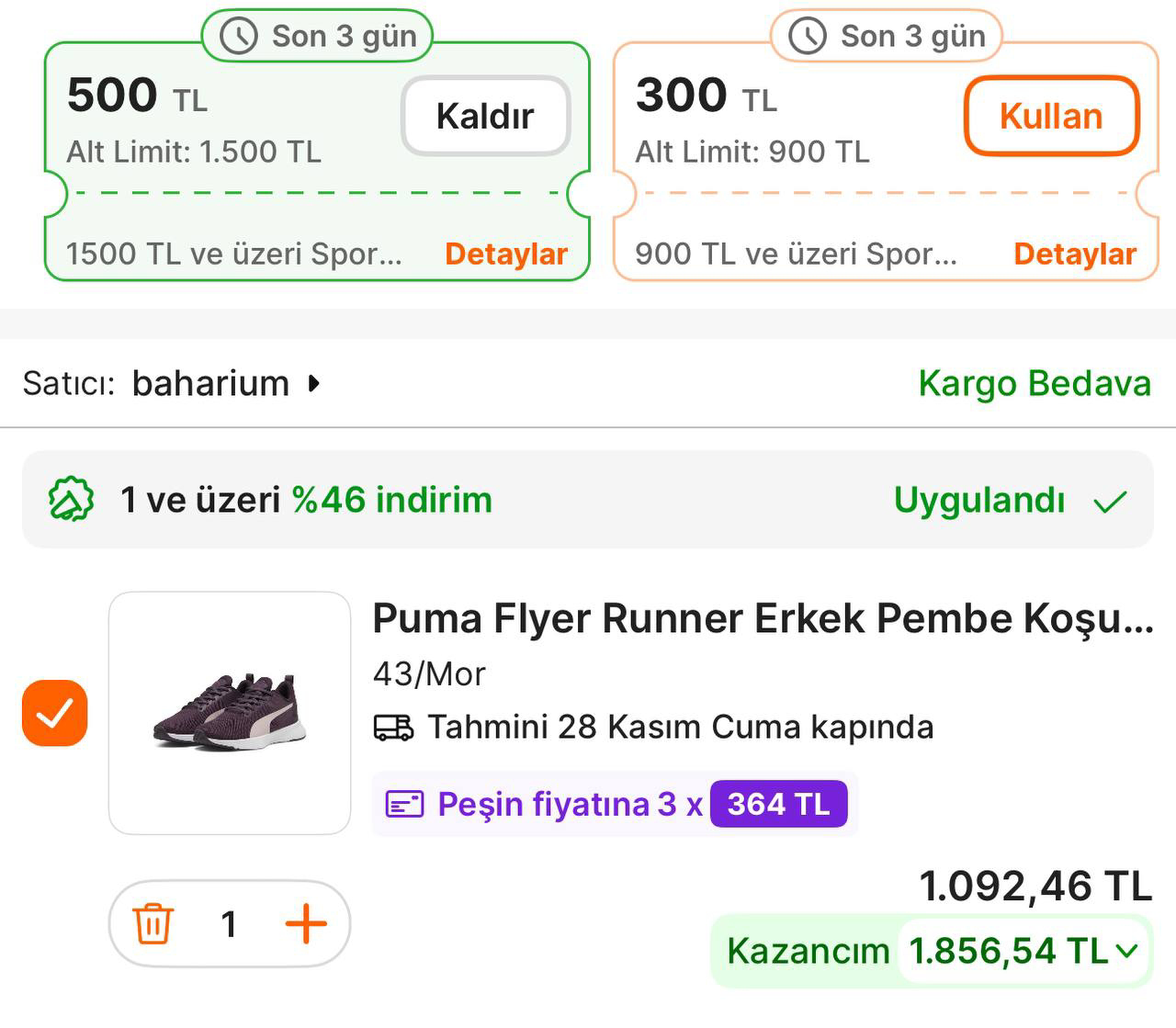This screenshot has height=1028, width=1176.
Task: Delete the Puma shoes with the trash icon
Action: tap(153, 924)
